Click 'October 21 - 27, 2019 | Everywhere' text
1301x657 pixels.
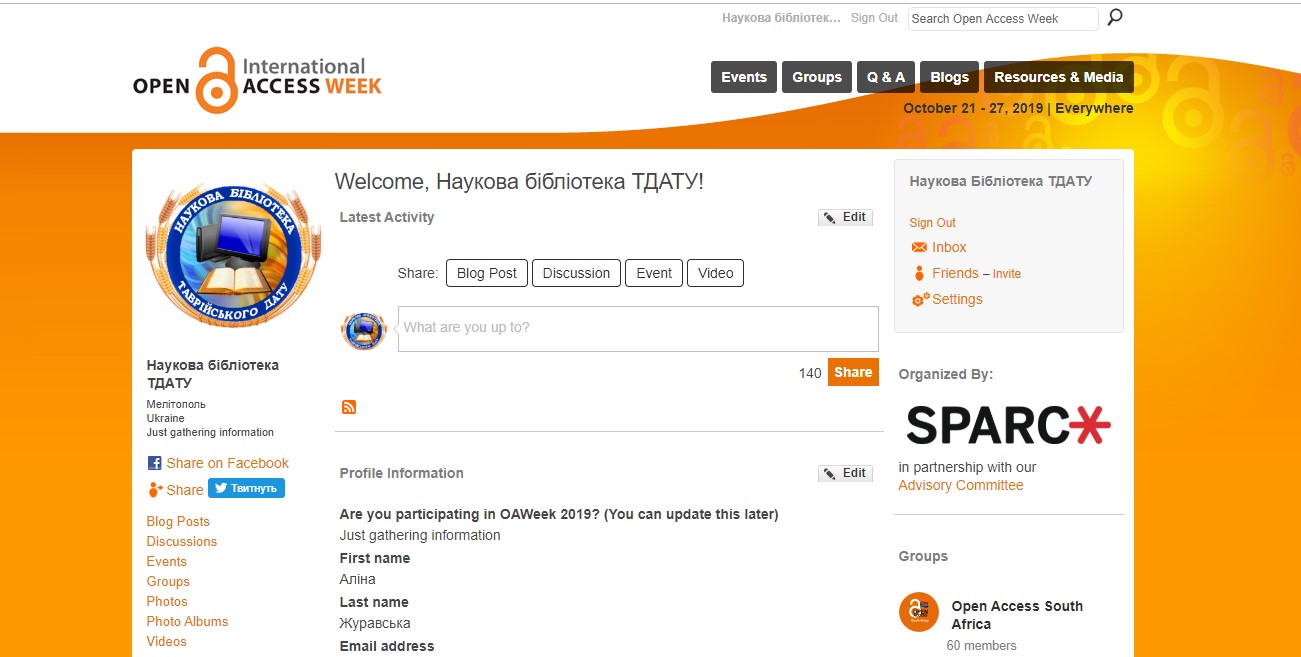point(1018,108)
